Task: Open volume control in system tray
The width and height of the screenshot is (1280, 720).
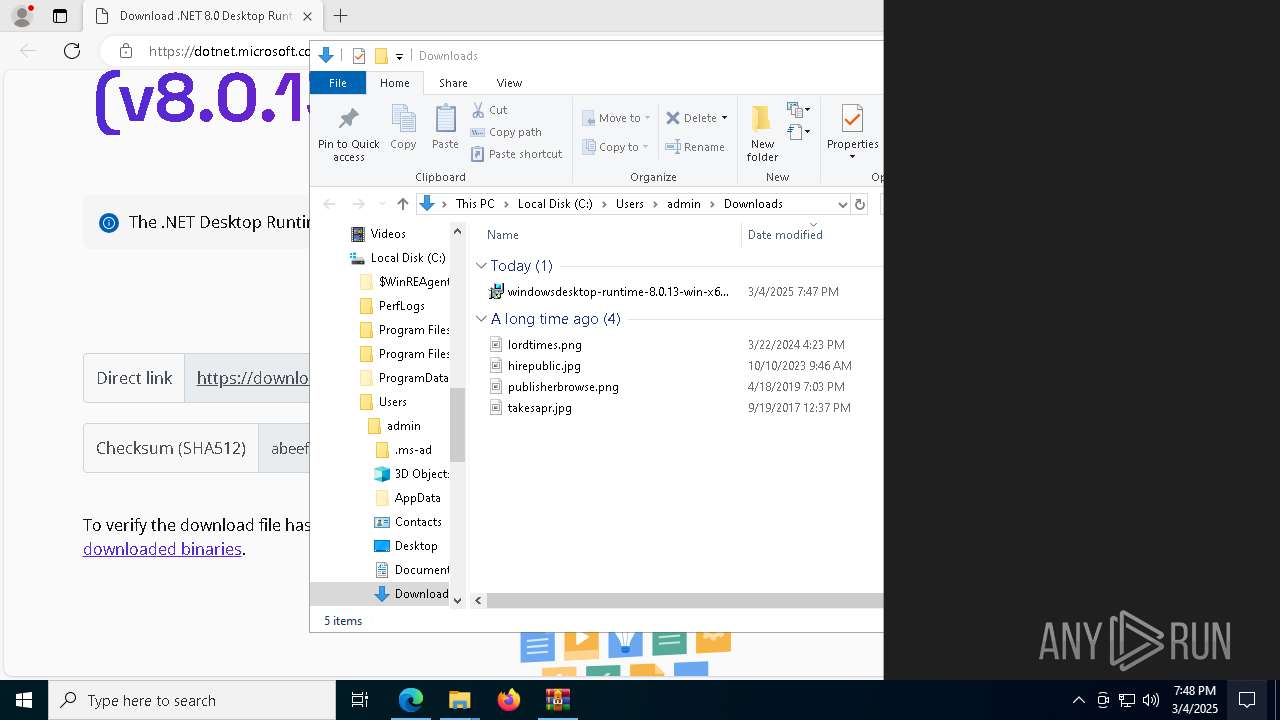Action: pyautogui.click(x=1150, y=700)
